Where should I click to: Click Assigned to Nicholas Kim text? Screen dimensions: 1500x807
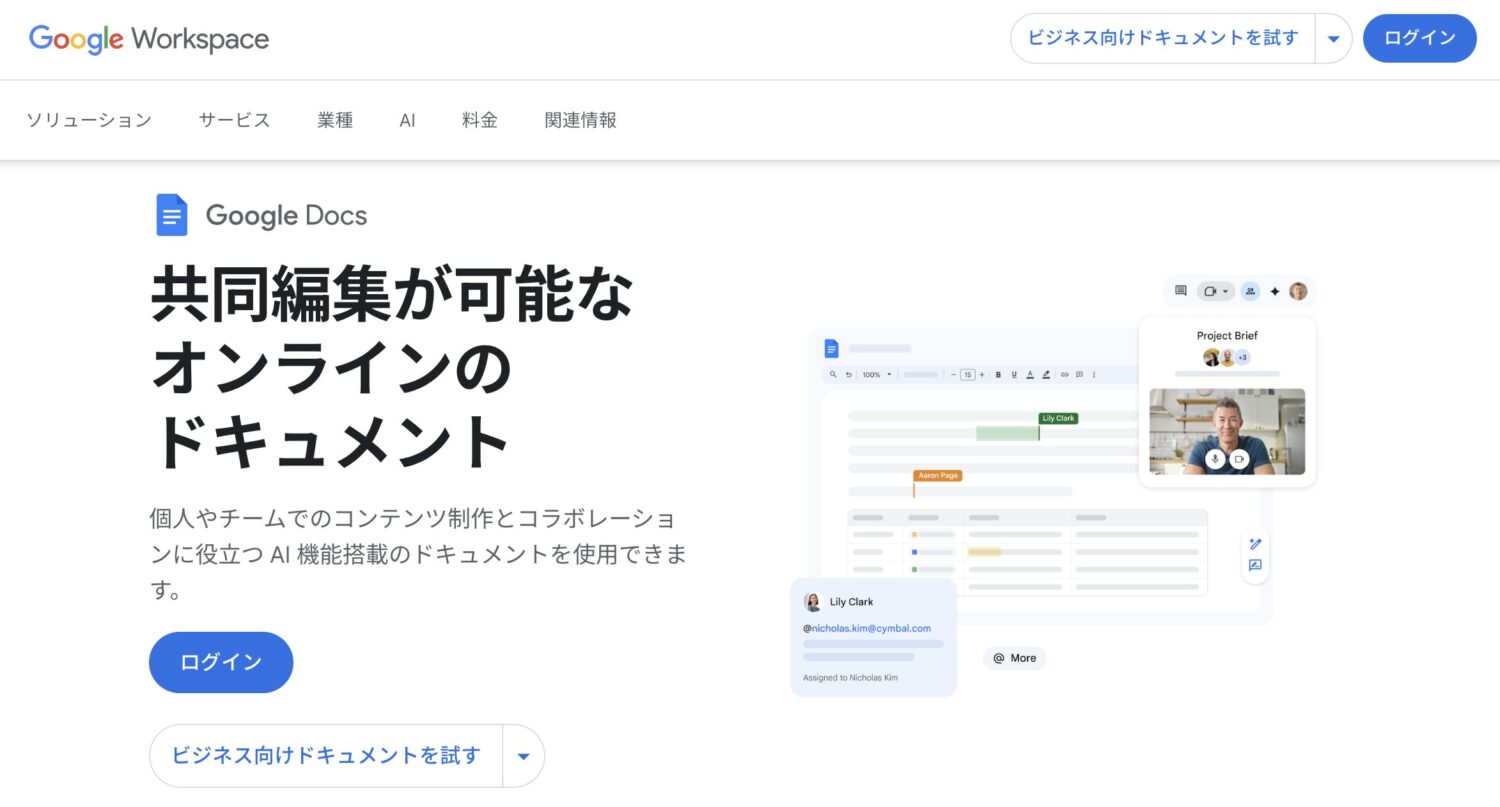click(x=850, y=678)
